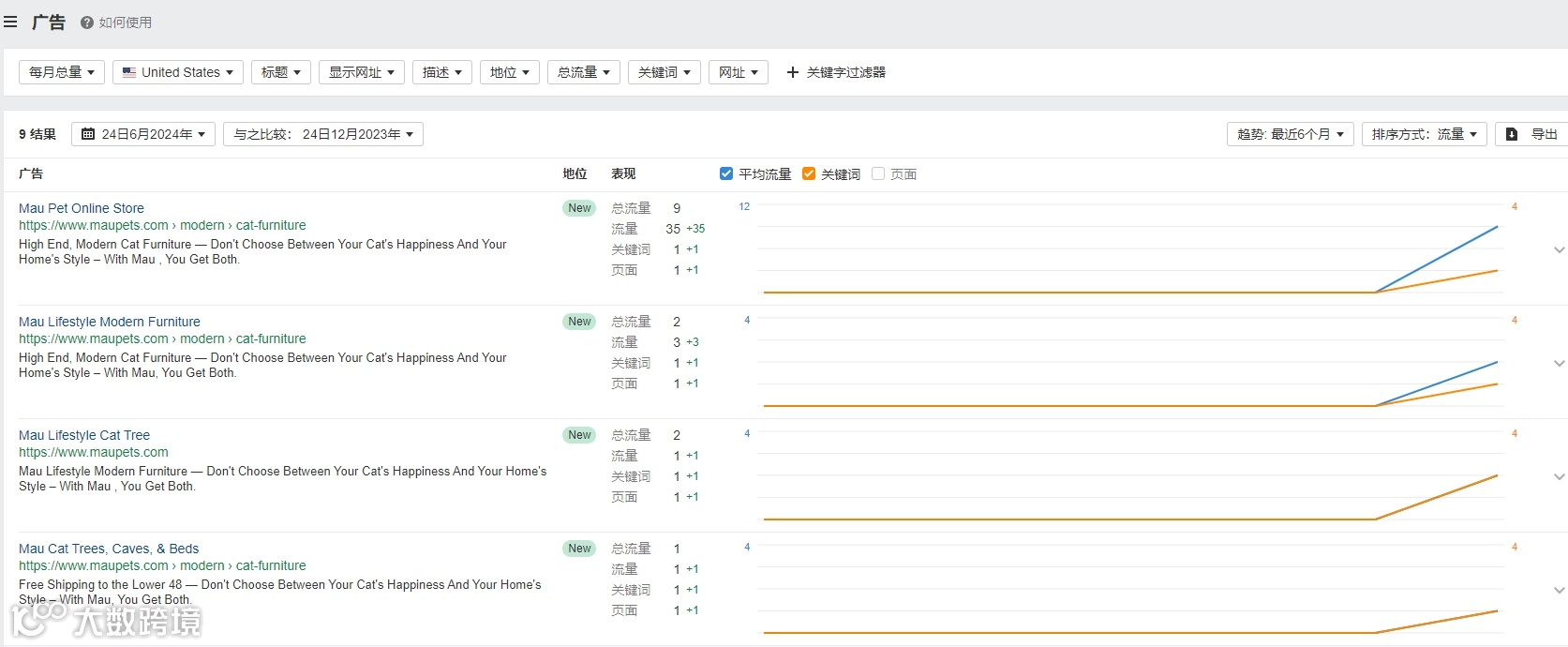
Task: Click traffic value 35 for Mau Pet Online Store
Action: pyautogui.click(x=673, y=229)
